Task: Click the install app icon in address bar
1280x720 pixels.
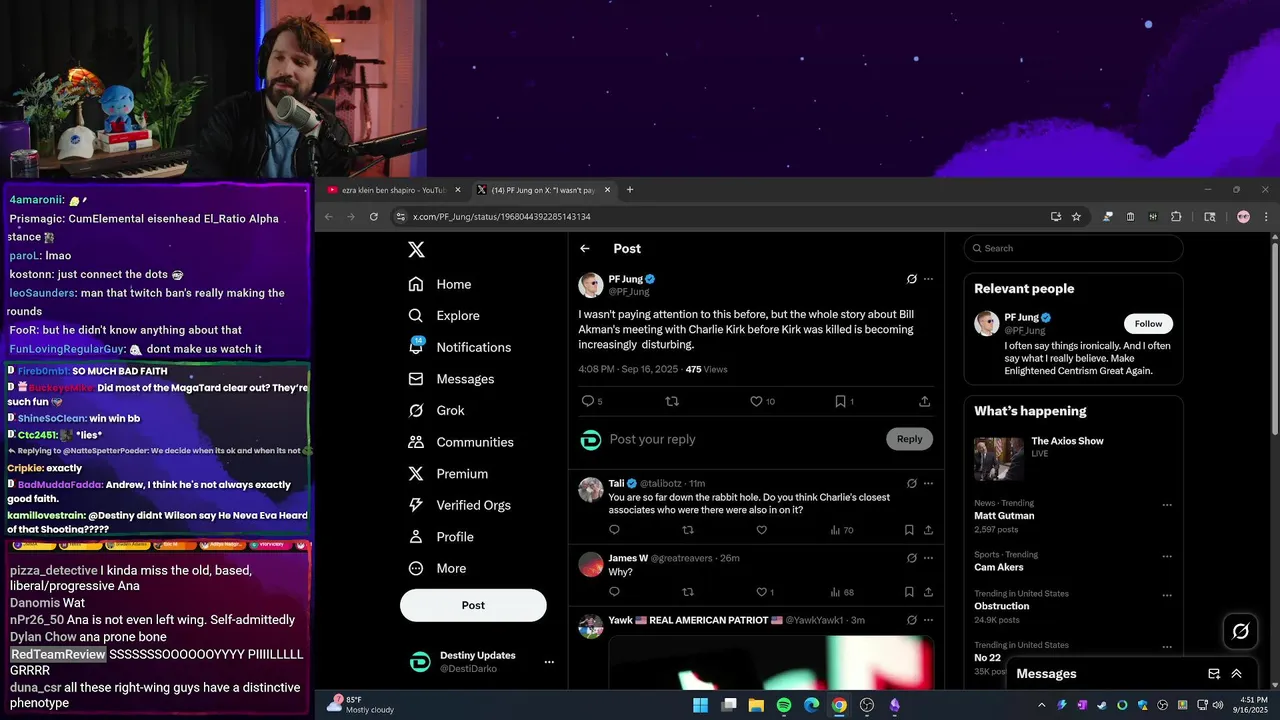Action: [1056, 217]
